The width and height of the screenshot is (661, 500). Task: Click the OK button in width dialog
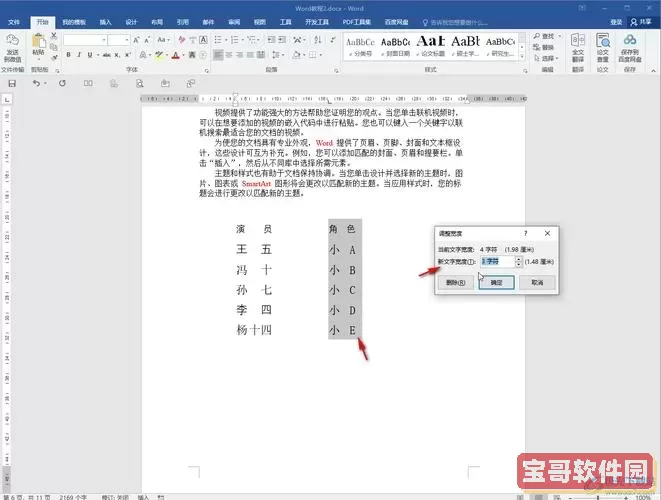(496, 282)
